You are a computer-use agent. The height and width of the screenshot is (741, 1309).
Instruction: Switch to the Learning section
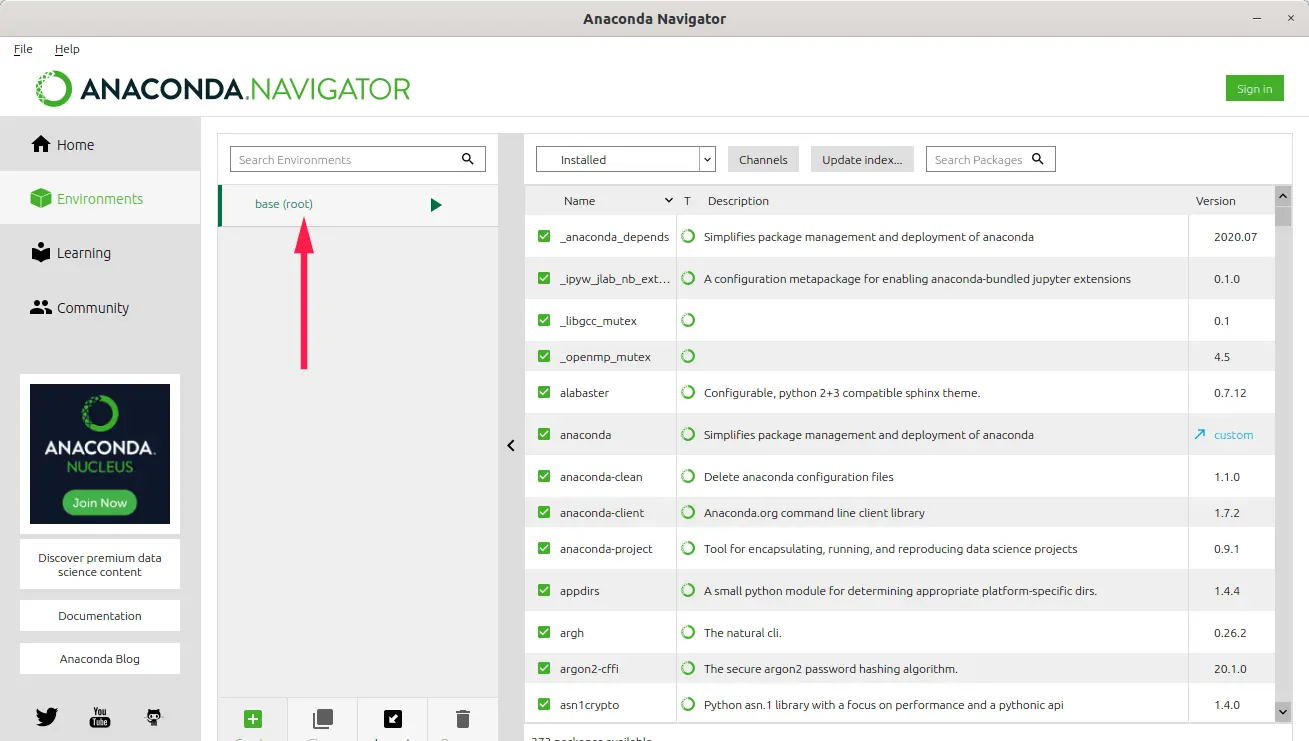[71, 252]
